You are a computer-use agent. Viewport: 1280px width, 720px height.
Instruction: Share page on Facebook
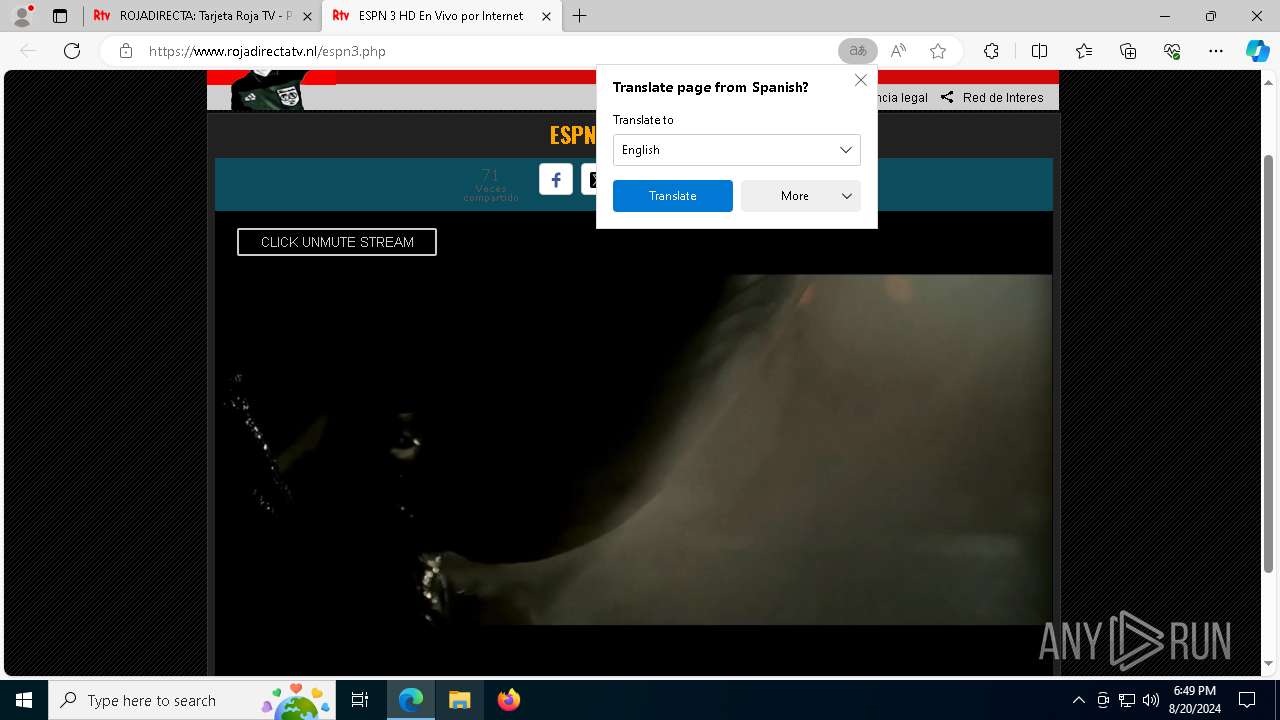556,180
